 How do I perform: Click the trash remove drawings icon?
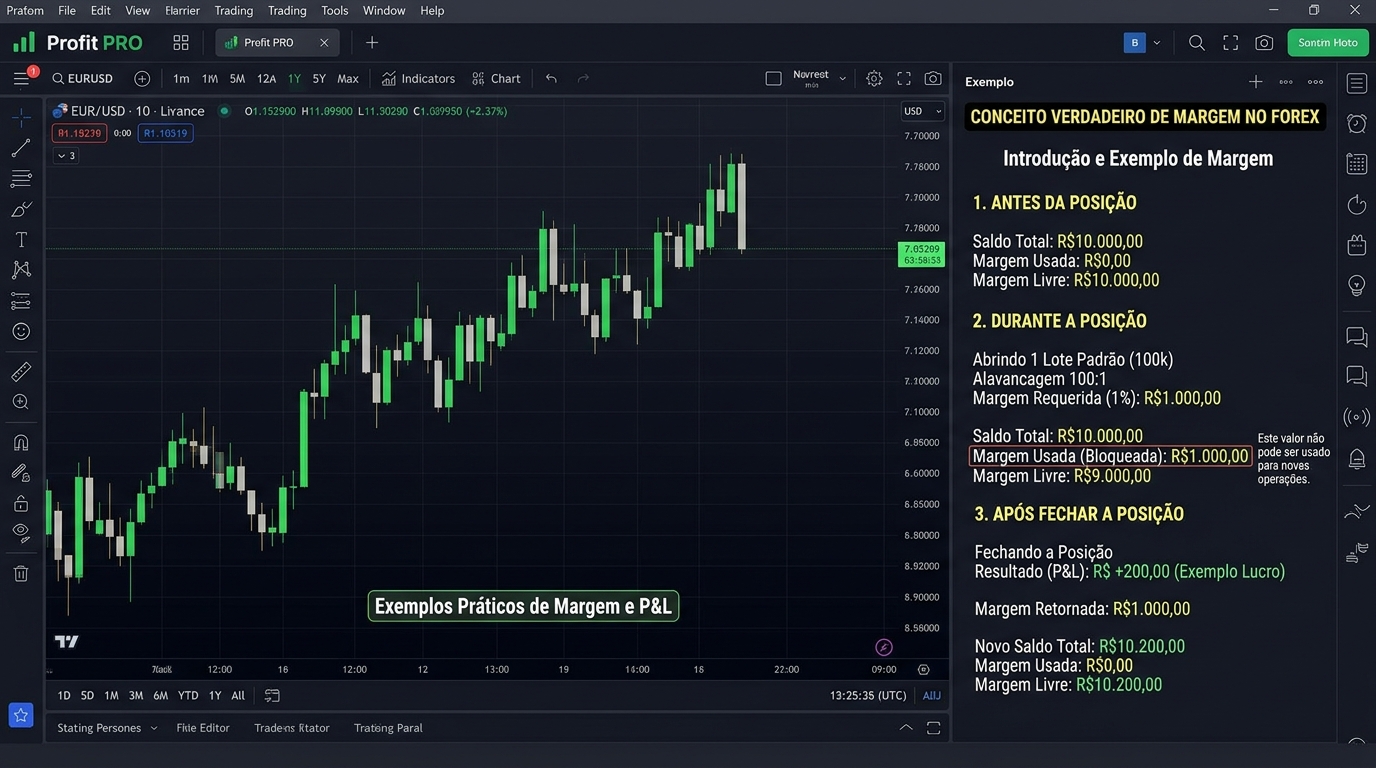pyautogui.click(x=21, y=574)
